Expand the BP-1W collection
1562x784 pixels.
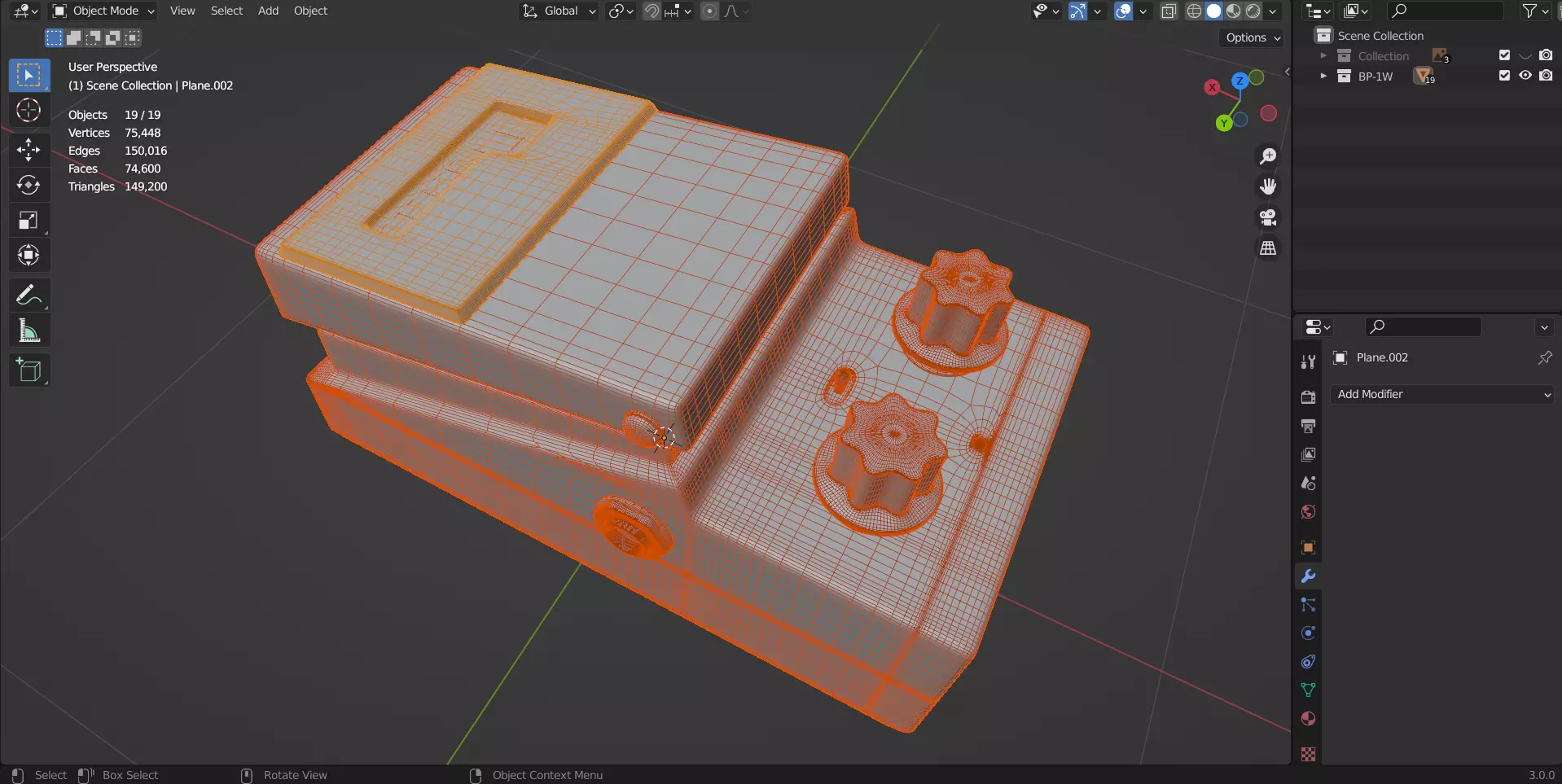(1323, 76)
